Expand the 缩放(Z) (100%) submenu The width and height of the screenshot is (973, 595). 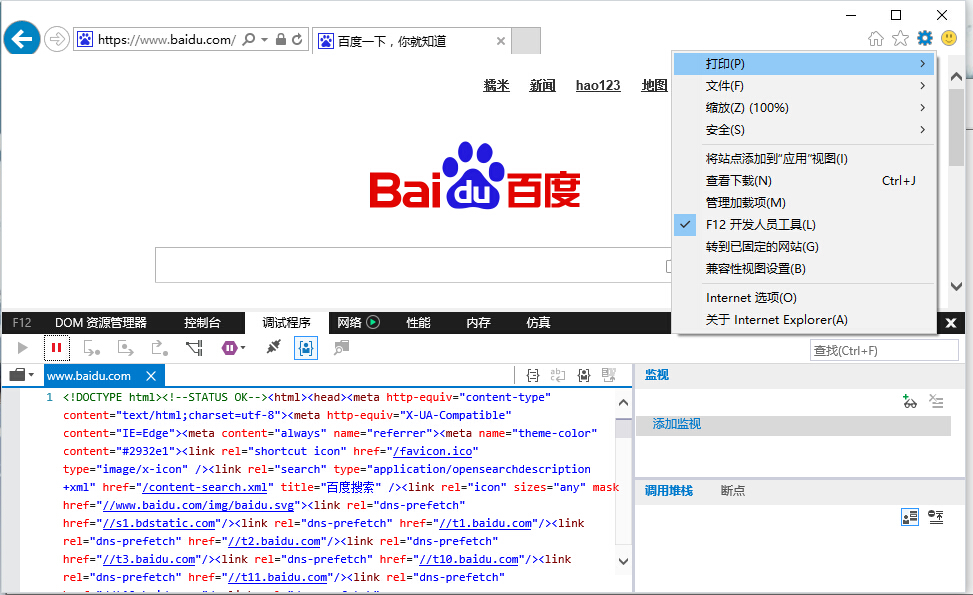804,108
